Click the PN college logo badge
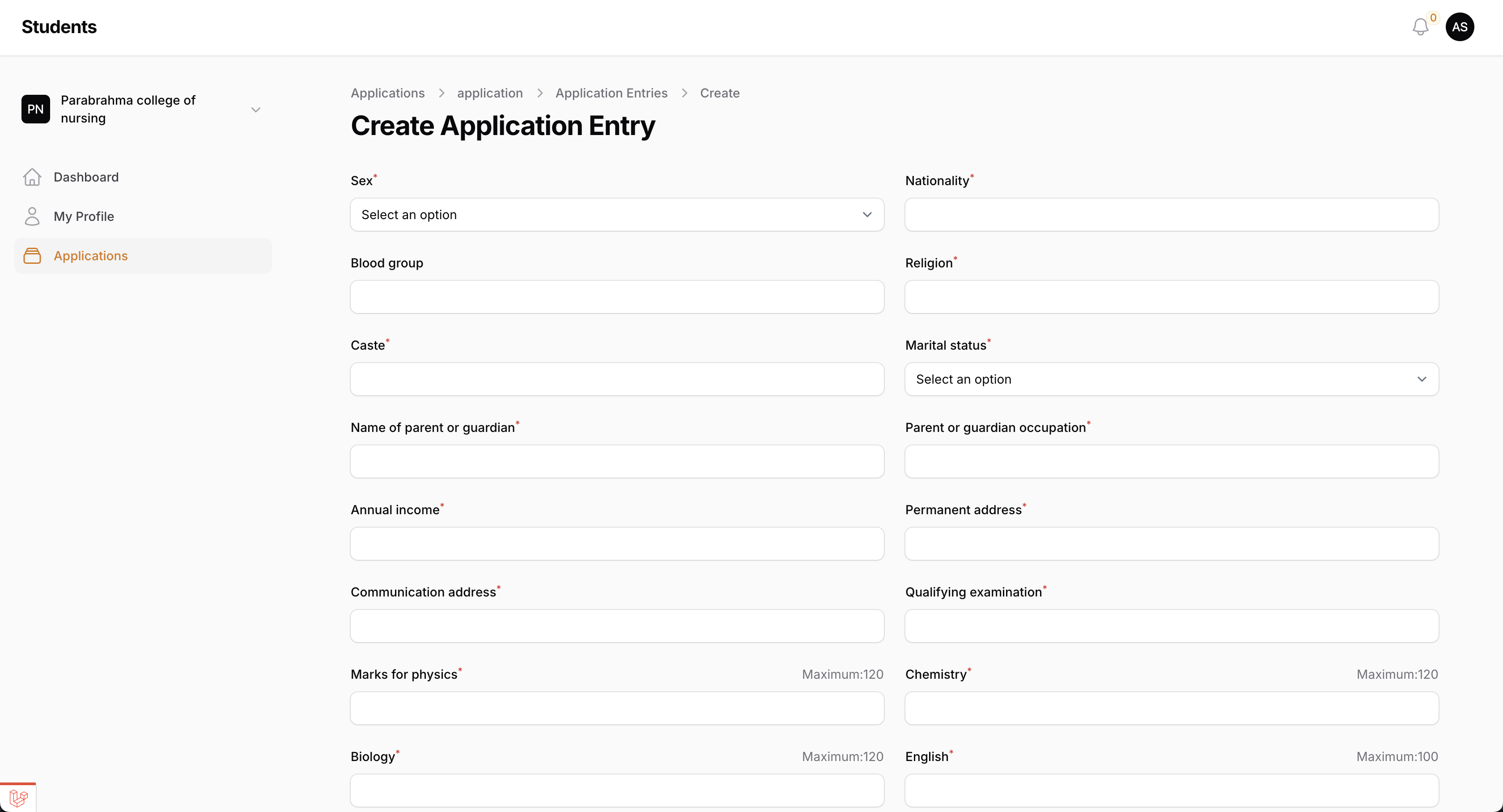 [x=36, y=109]
